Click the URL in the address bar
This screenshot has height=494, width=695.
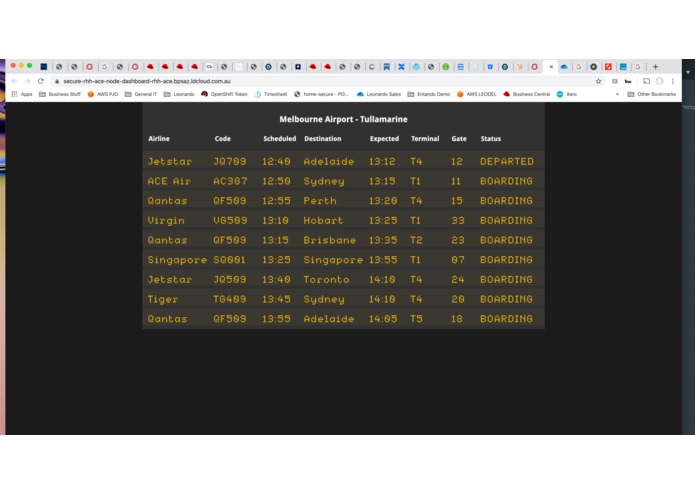pos(147,81)
